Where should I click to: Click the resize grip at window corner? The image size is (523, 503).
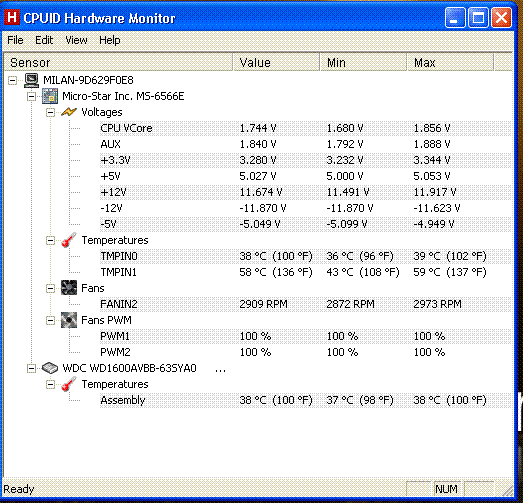pyautogui.click(x=507, y=491)
